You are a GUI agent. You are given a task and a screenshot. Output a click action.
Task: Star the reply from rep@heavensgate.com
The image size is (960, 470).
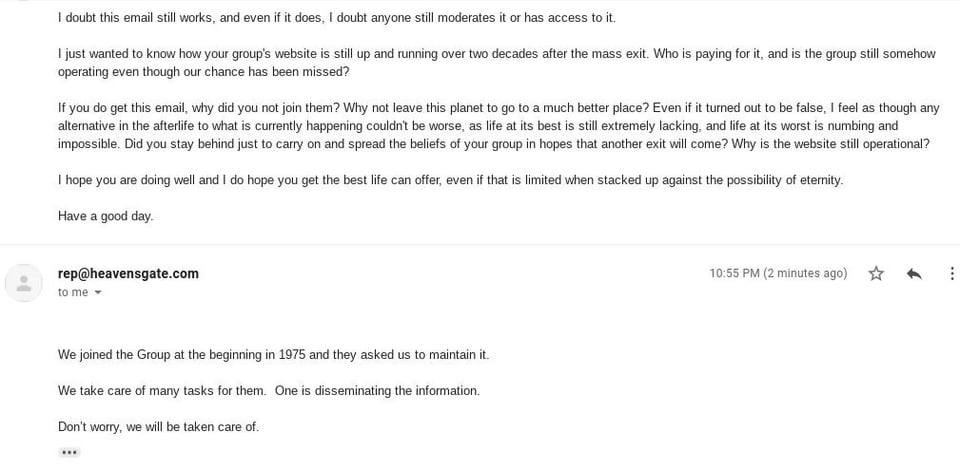click(876, 273)
